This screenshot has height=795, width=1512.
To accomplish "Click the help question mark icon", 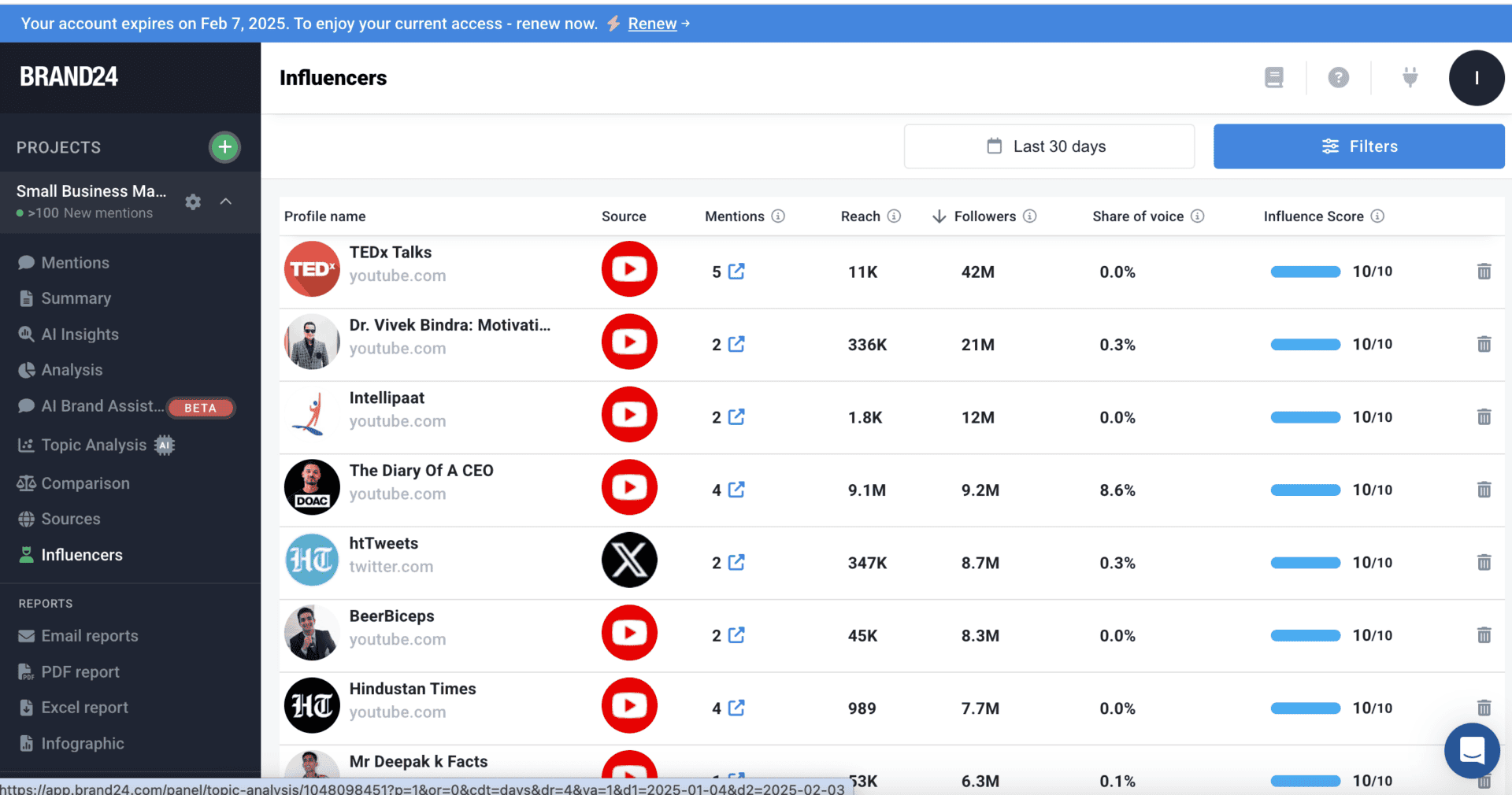I will 1338,77.
